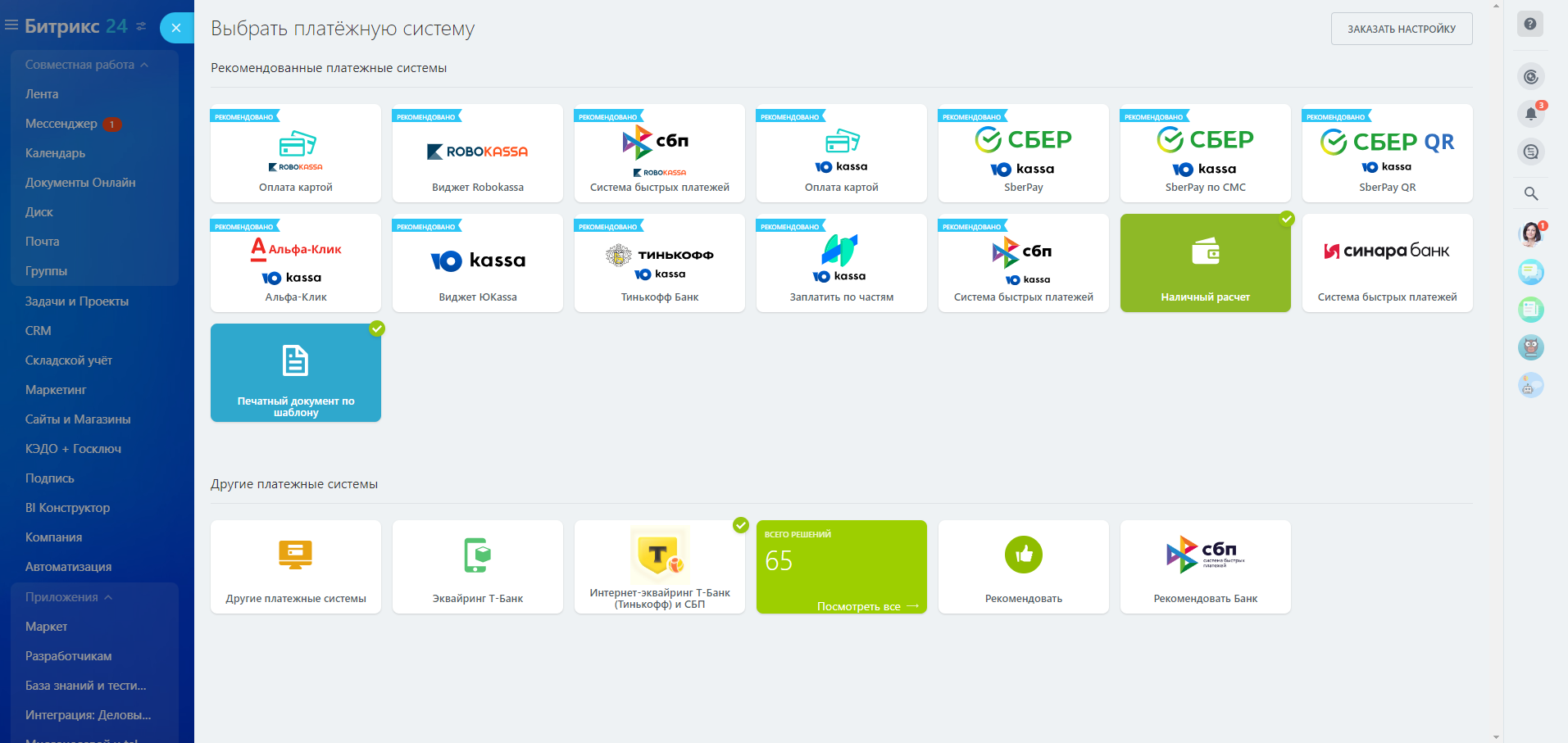Open Интернет-эквайринг Т-Банк и СБП tile

tap(660, 567)
